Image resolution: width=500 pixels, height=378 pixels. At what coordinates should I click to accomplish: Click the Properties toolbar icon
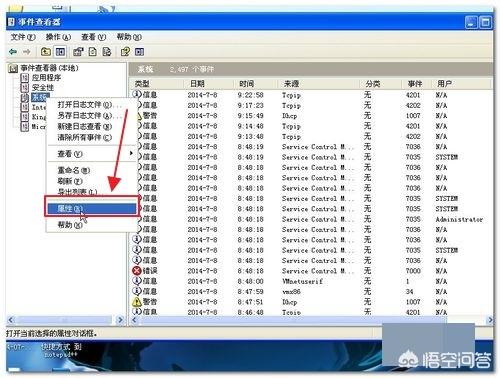tap(78, 52)
